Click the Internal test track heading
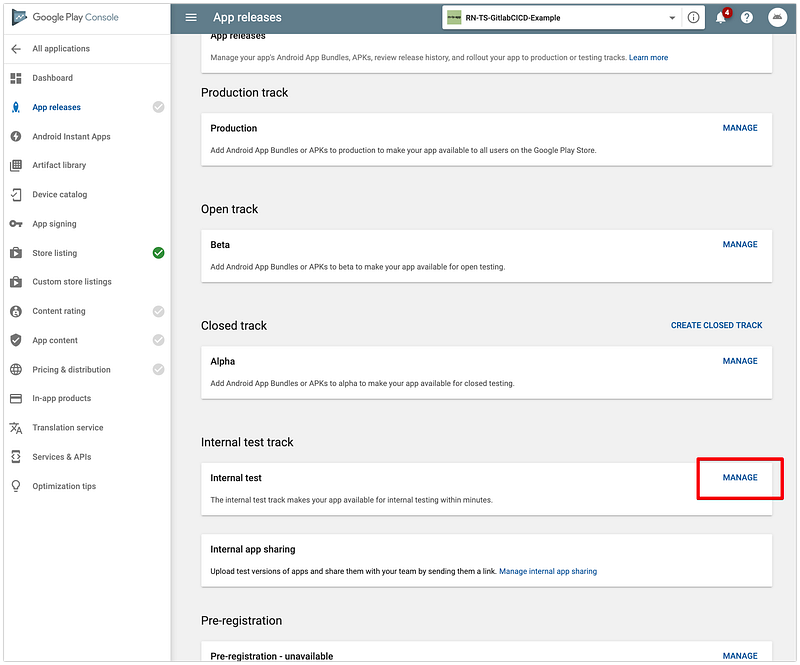 point(247,442)
